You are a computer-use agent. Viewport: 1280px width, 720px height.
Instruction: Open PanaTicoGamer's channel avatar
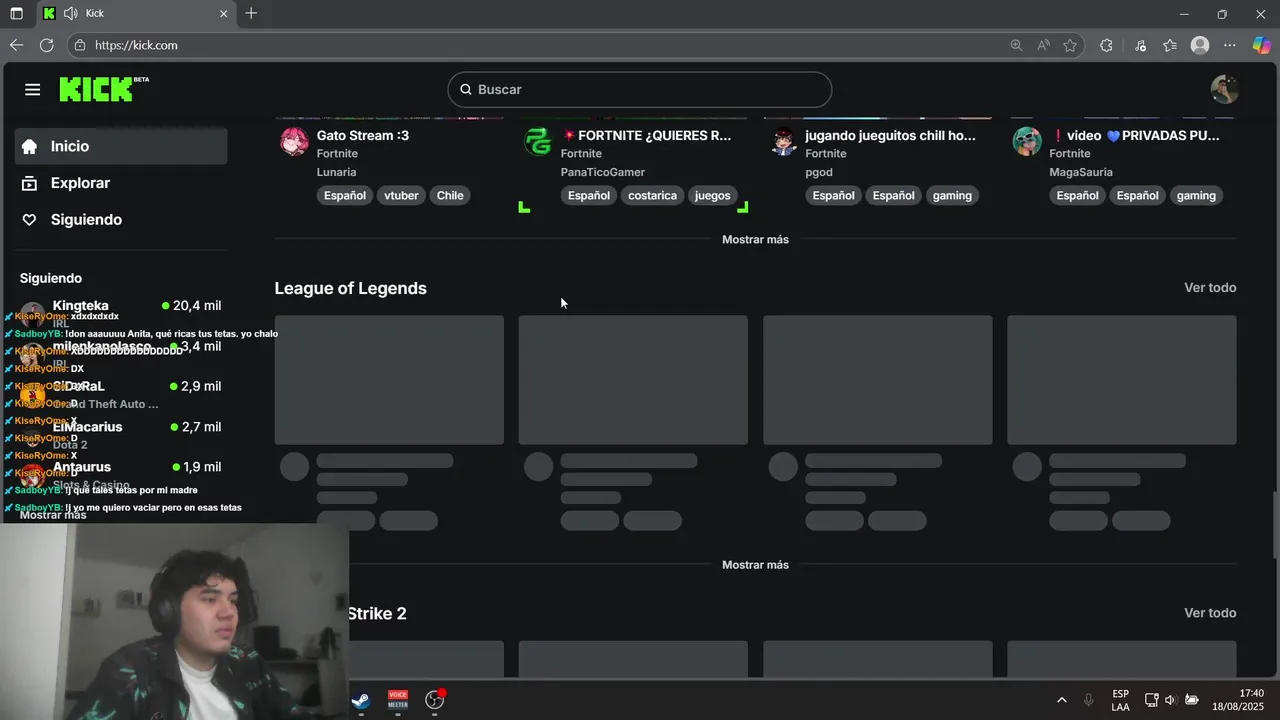(538, 141)
